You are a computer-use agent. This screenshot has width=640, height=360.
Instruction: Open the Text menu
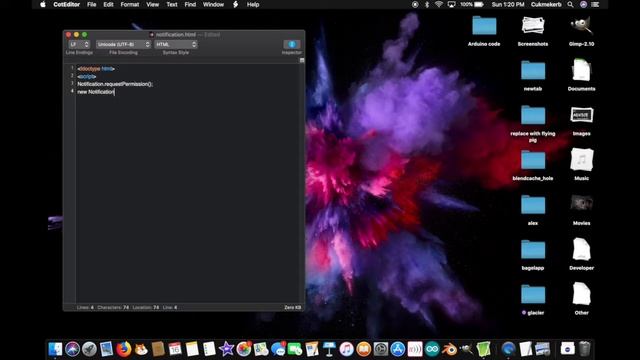[172, 4]
